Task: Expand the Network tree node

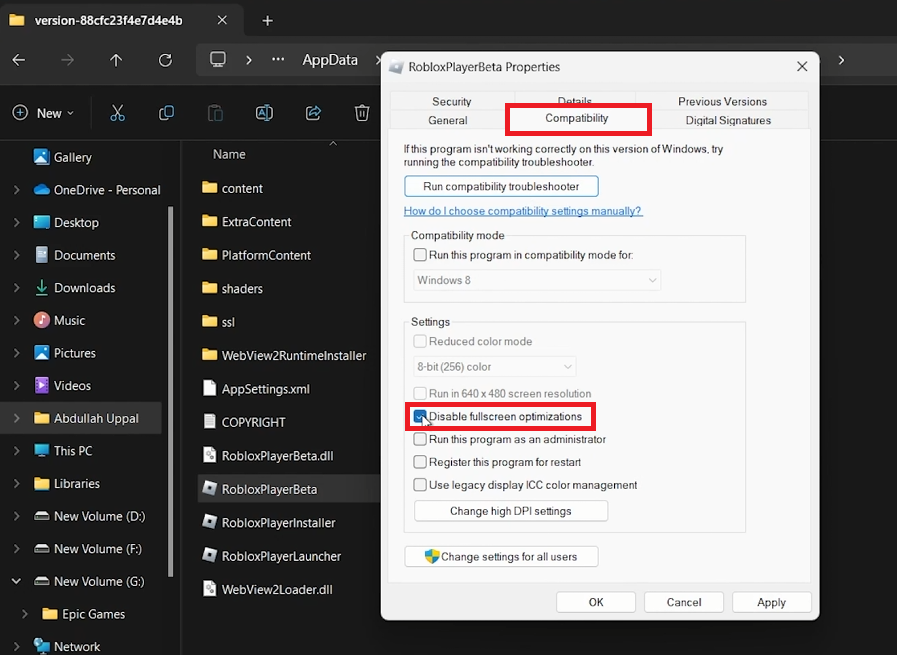Action: click(x=17, y=646)
